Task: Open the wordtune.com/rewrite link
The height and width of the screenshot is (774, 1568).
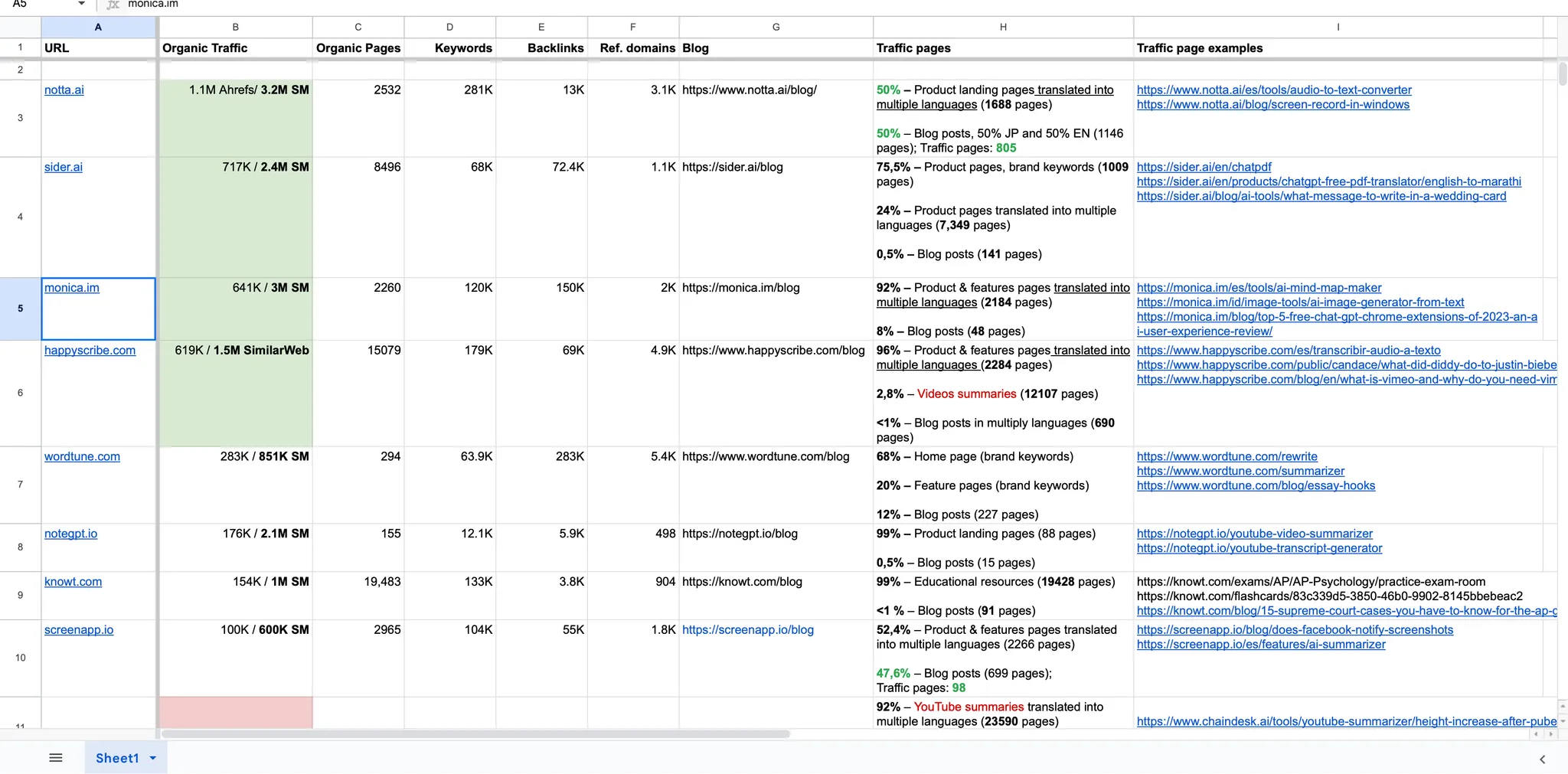Action: click(1227, 456)
